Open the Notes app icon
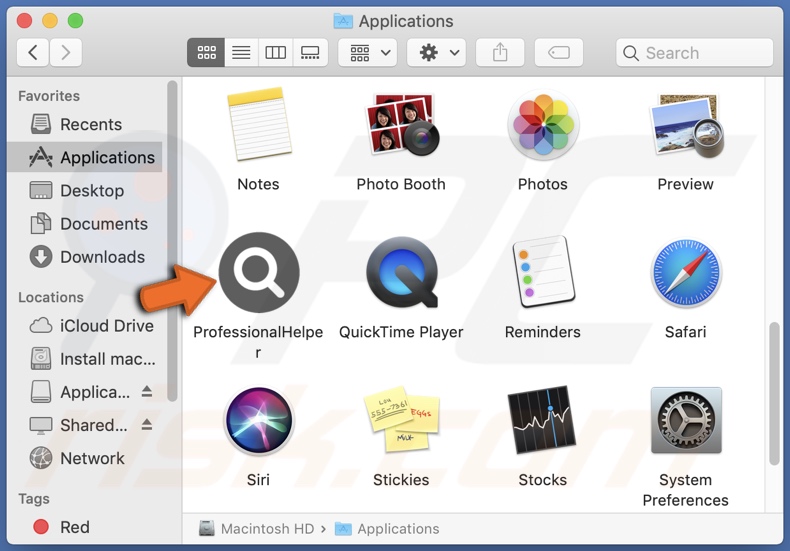This screenshot has height=551, width=790. coord(259,124)
